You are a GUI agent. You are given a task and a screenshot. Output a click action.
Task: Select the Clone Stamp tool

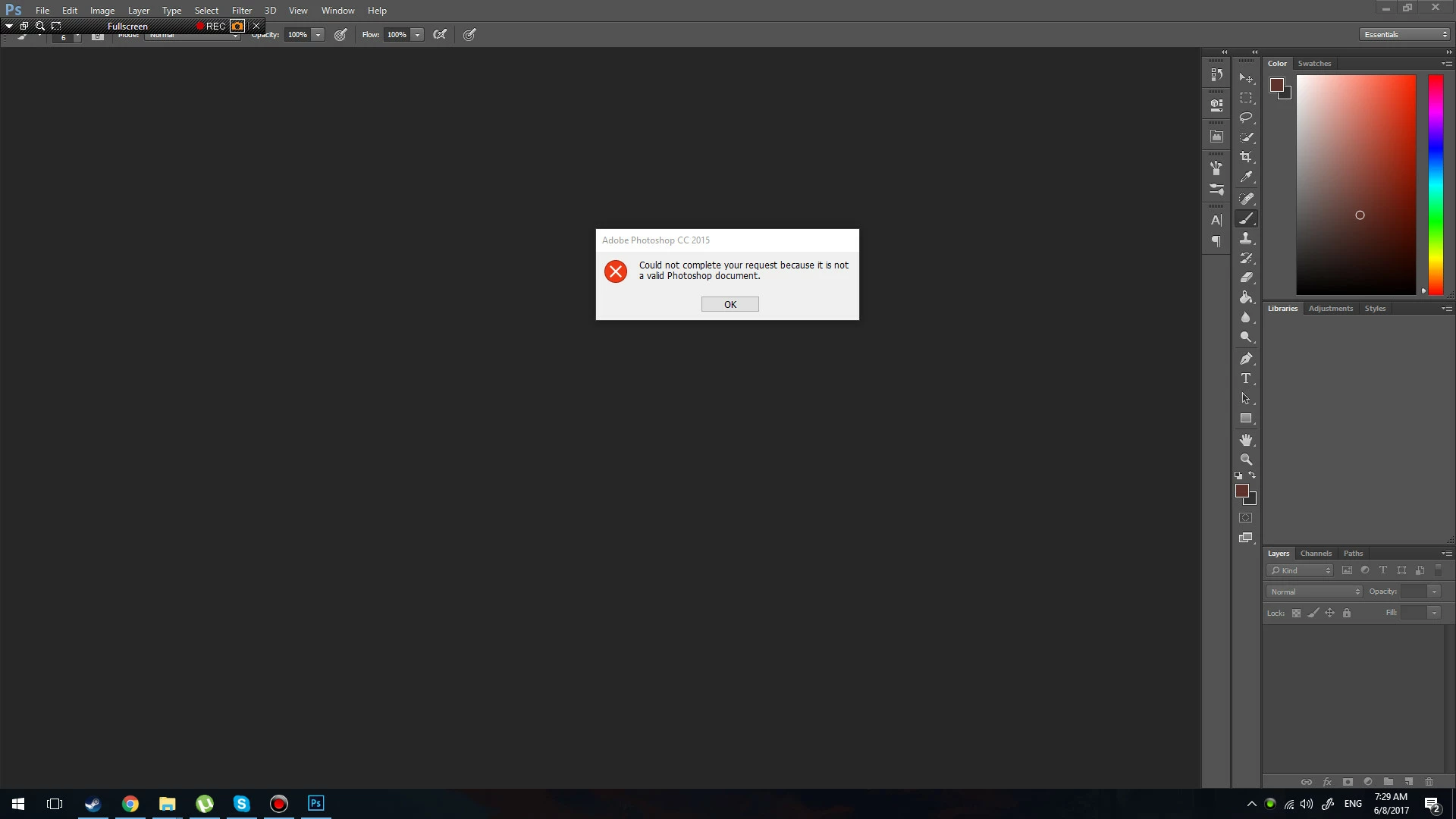coord(1246,238)
